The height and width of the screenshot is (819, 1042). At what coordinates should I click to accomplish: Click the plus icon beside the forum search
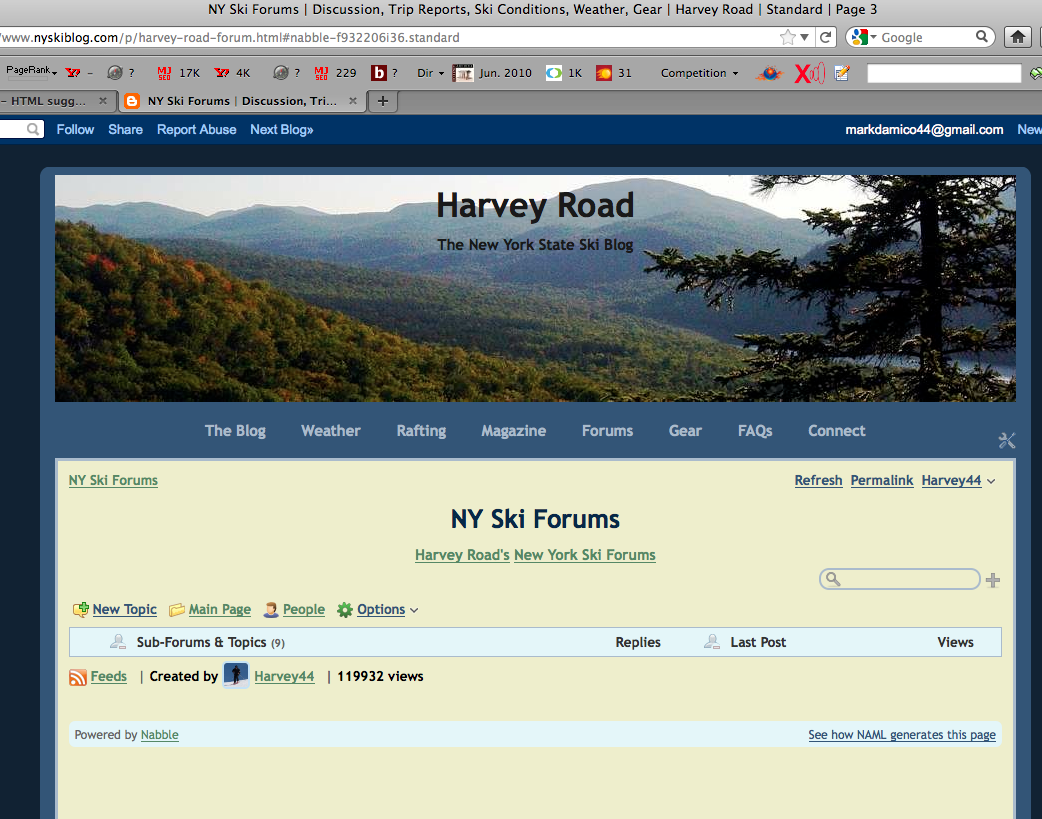click(992, 580)
